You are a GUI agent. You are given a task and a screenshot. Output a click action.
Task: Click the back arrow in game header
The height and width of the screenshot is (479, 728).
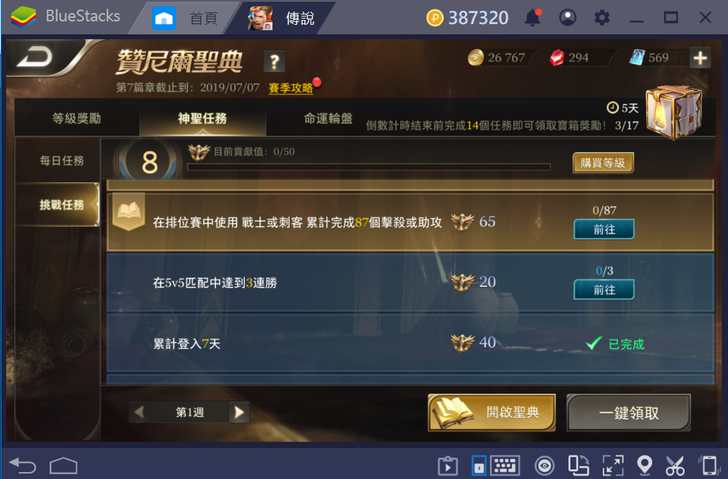coord(35,58)
